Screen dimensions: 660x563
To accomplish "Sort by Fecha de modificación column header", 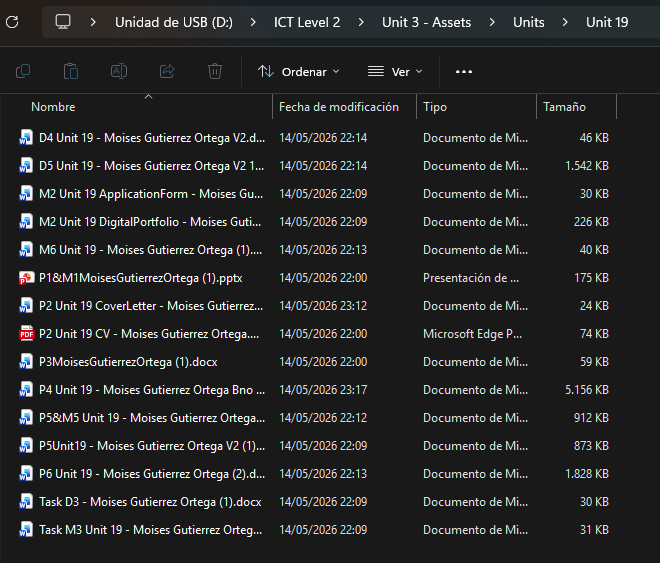I will click(339, 107).
